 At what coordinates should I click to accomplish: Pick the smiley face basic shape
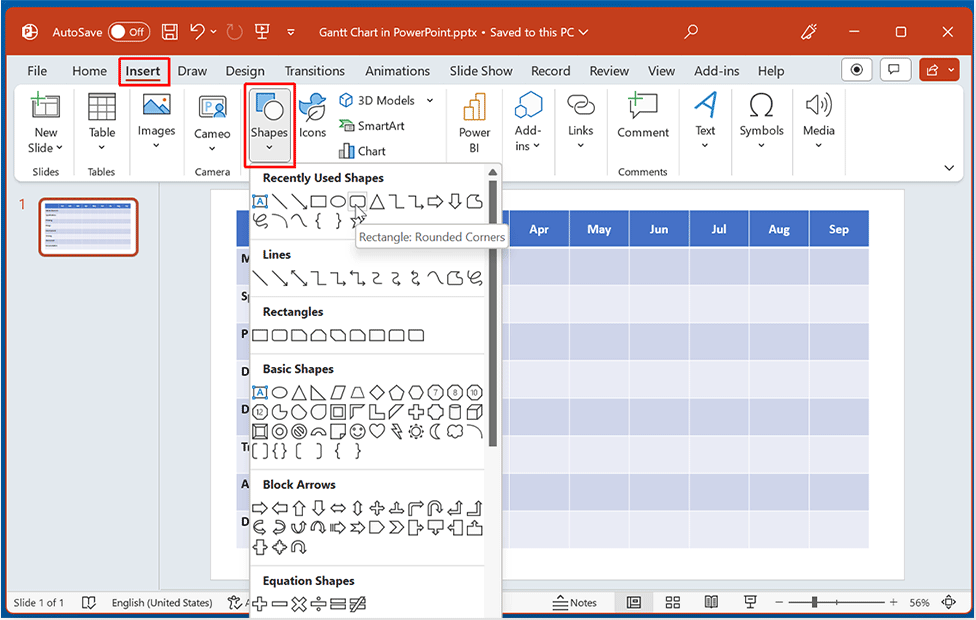(357, 431)
